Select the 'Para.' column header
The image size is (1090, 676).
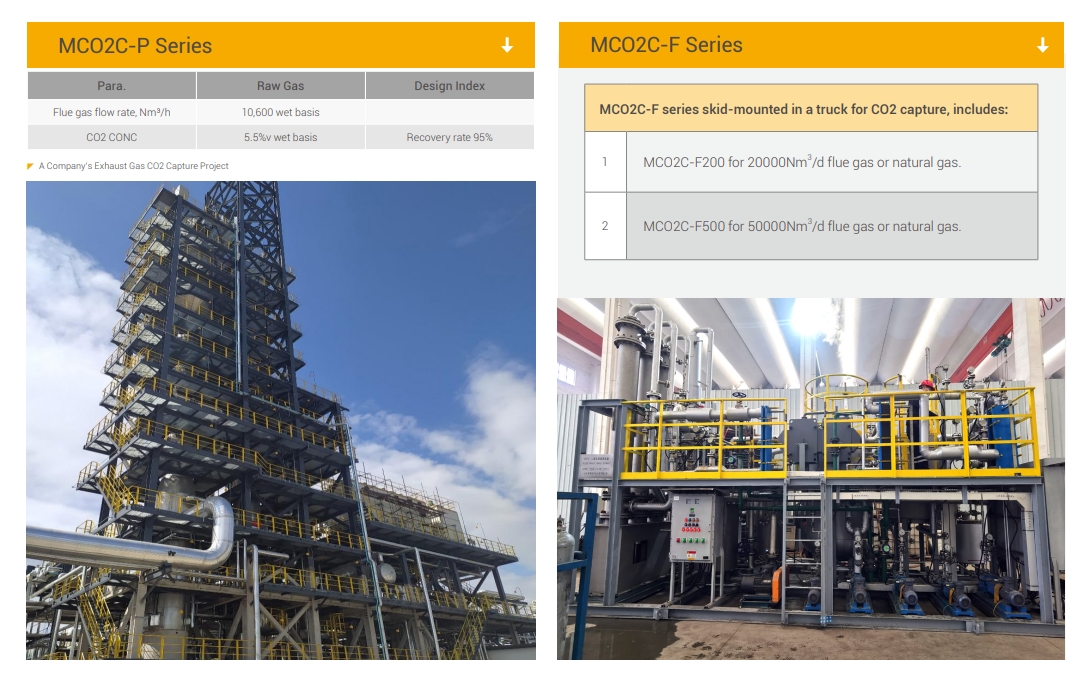tap(111, 86)
